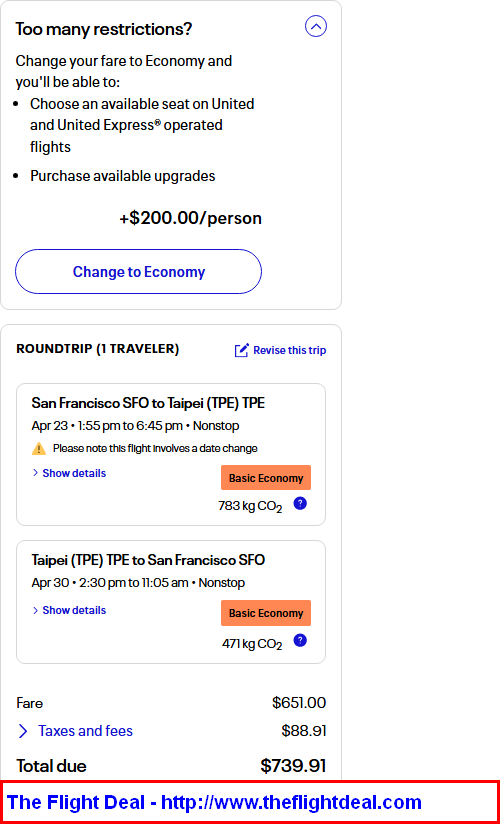Click the +$200.00/person price text

pyautogui.click(x=190, y=218)
